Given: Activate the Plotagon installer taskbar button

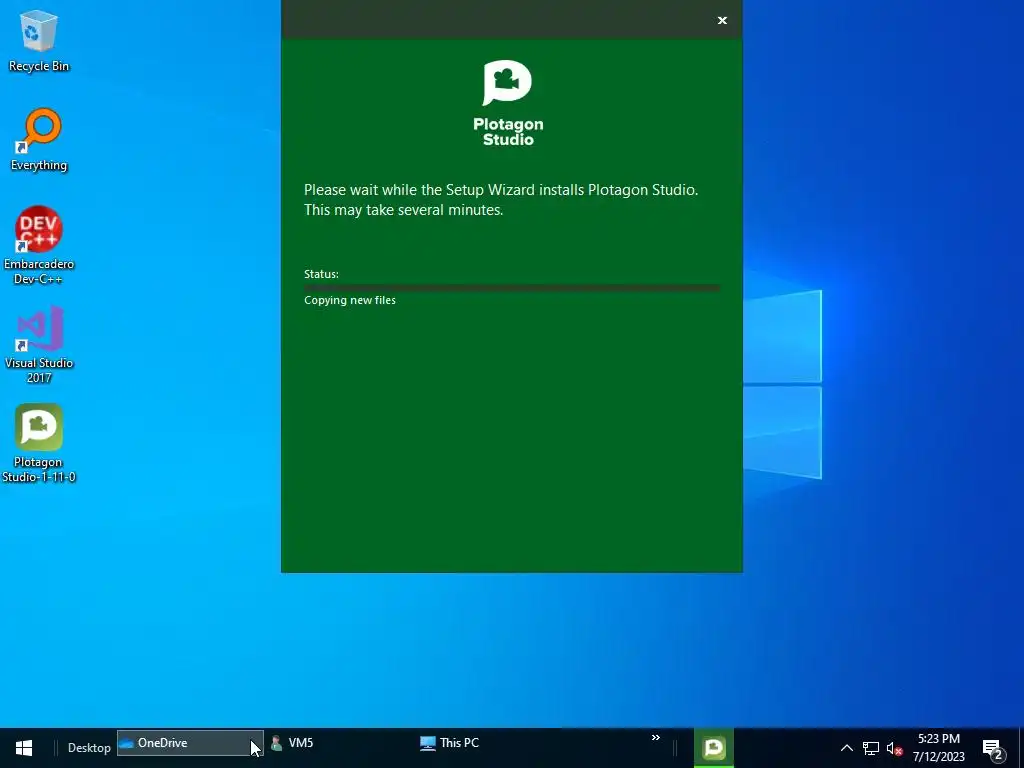Looking at the screenshot, I should [713, 748].
